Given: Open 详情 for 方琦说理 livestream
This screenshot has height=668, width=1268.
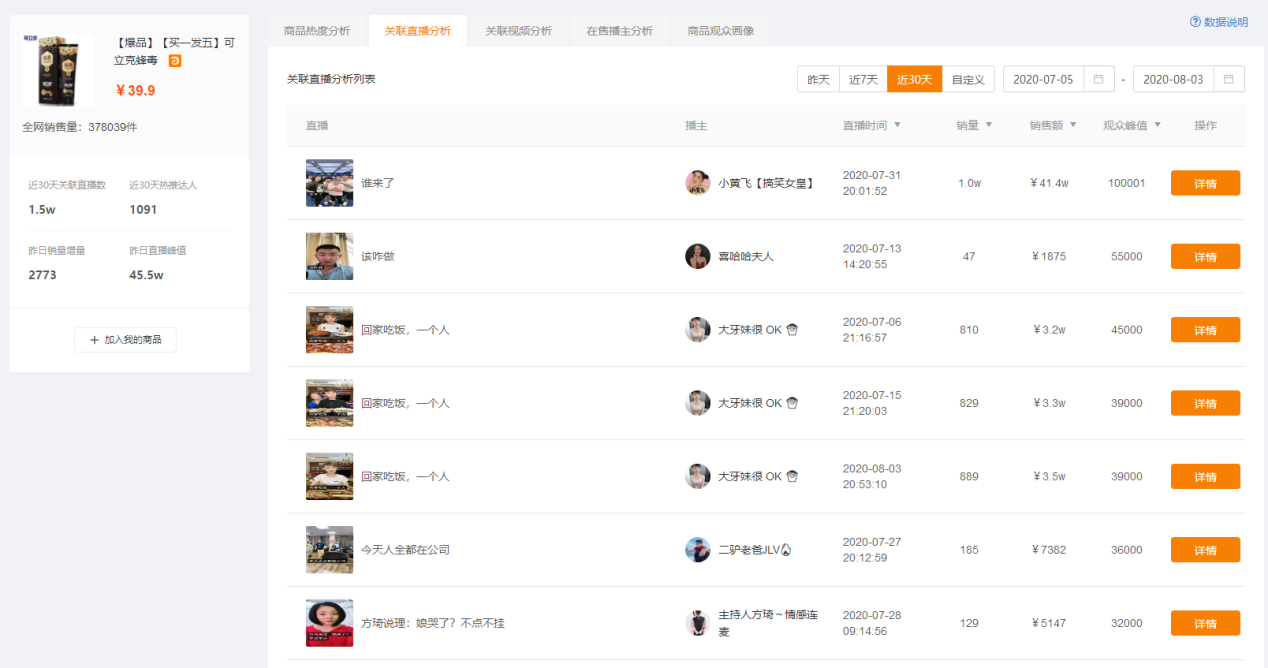Looking at the screenshot, I should [x=1205, y=623].
